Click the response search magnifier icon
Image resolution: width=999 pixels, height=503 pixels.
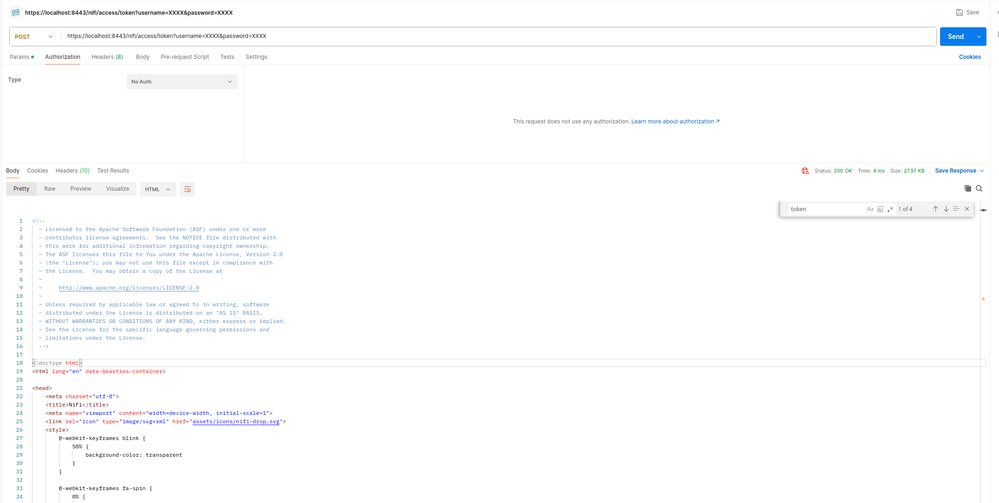coord(979,189)
